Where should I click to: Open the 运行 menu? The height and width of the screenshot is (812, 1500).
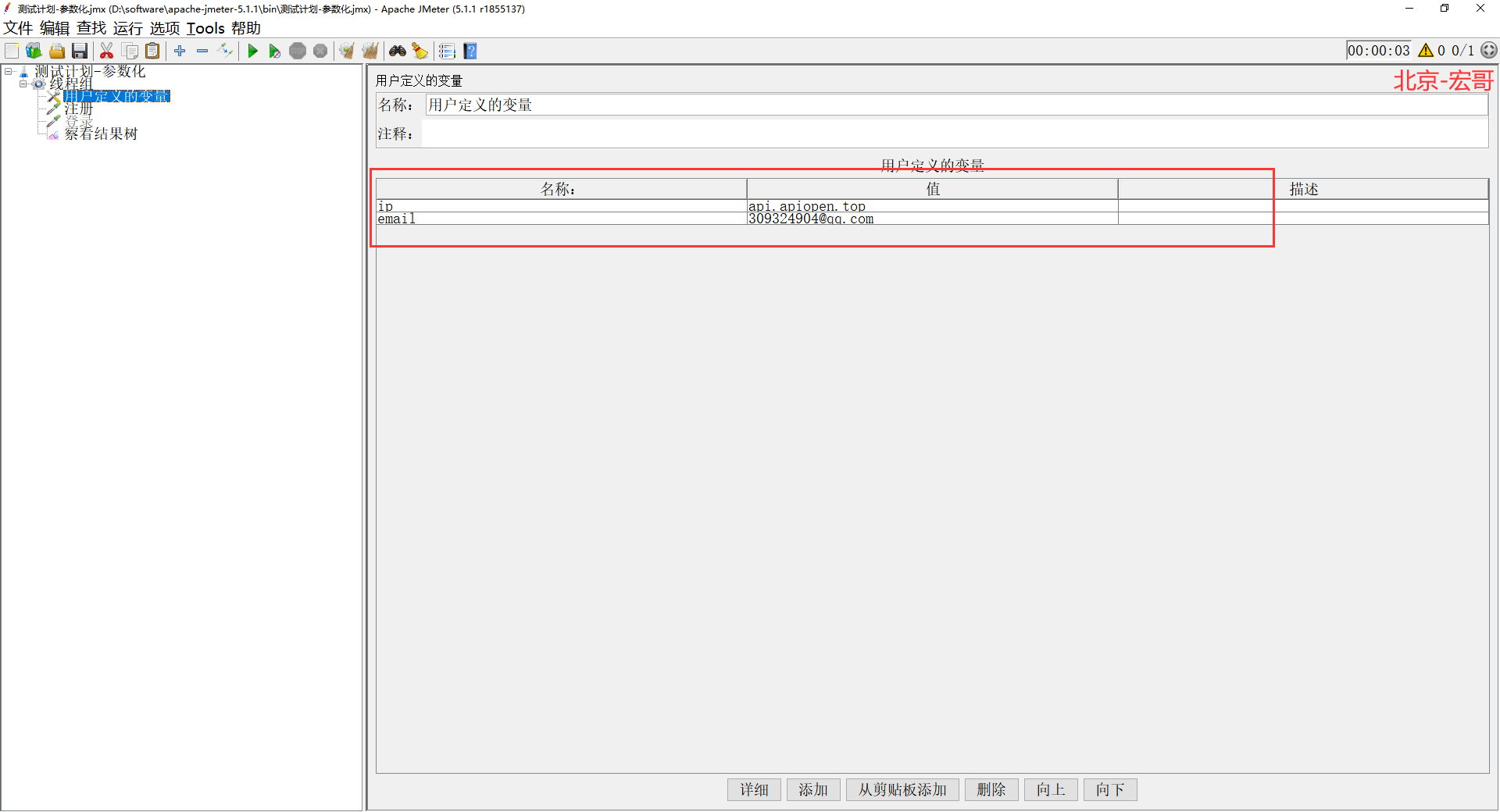[x=128, y=28]
